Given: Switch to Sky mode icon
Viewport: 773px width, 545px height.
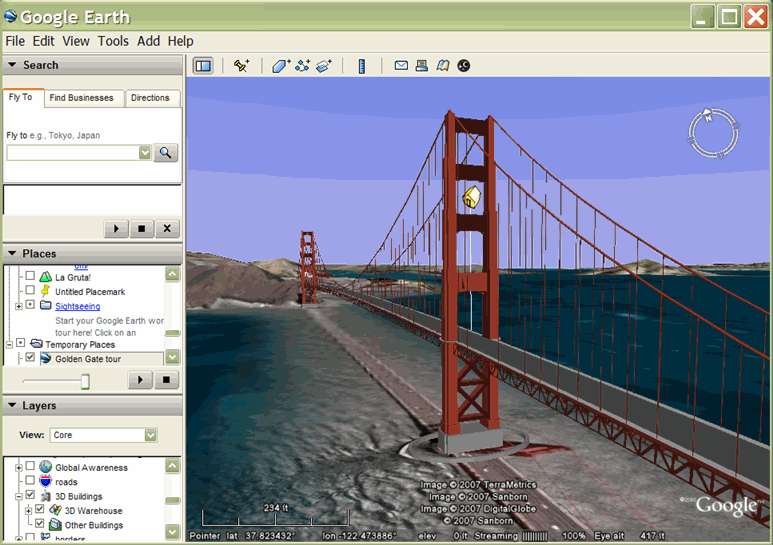Looking at the screenshot, I should point(463,66).
